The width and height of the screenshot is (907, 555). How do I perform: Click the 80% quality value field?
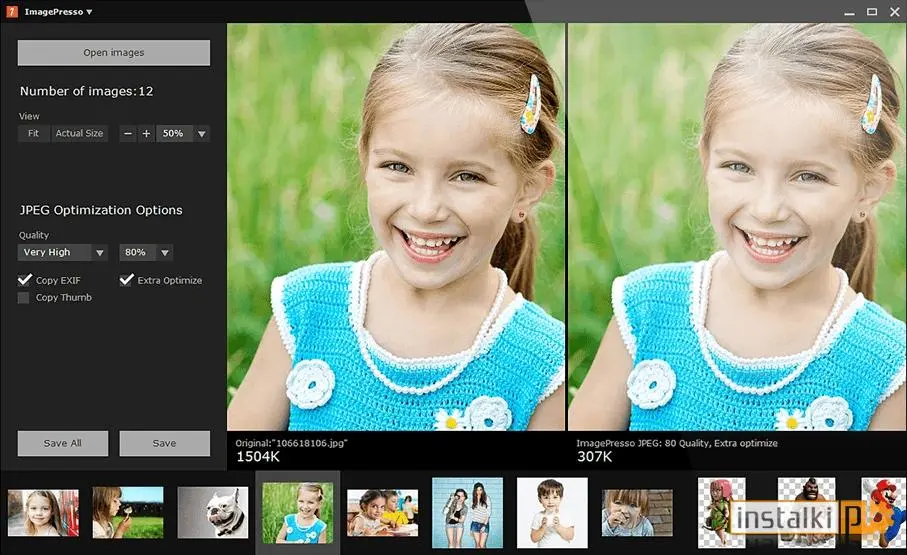[138, 252]
